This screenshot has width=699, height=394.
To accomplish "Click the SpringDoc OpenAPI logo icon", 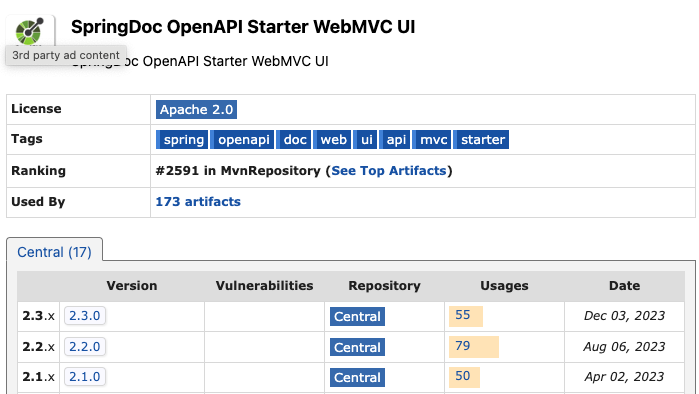I will click(x=30, y=31).
